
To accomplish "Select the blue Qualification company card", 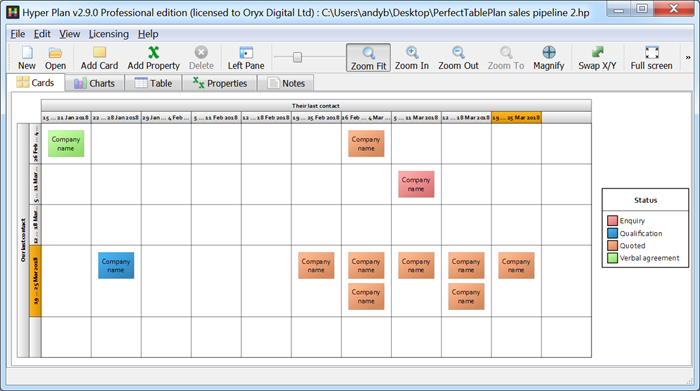I will tap(116, 266).
